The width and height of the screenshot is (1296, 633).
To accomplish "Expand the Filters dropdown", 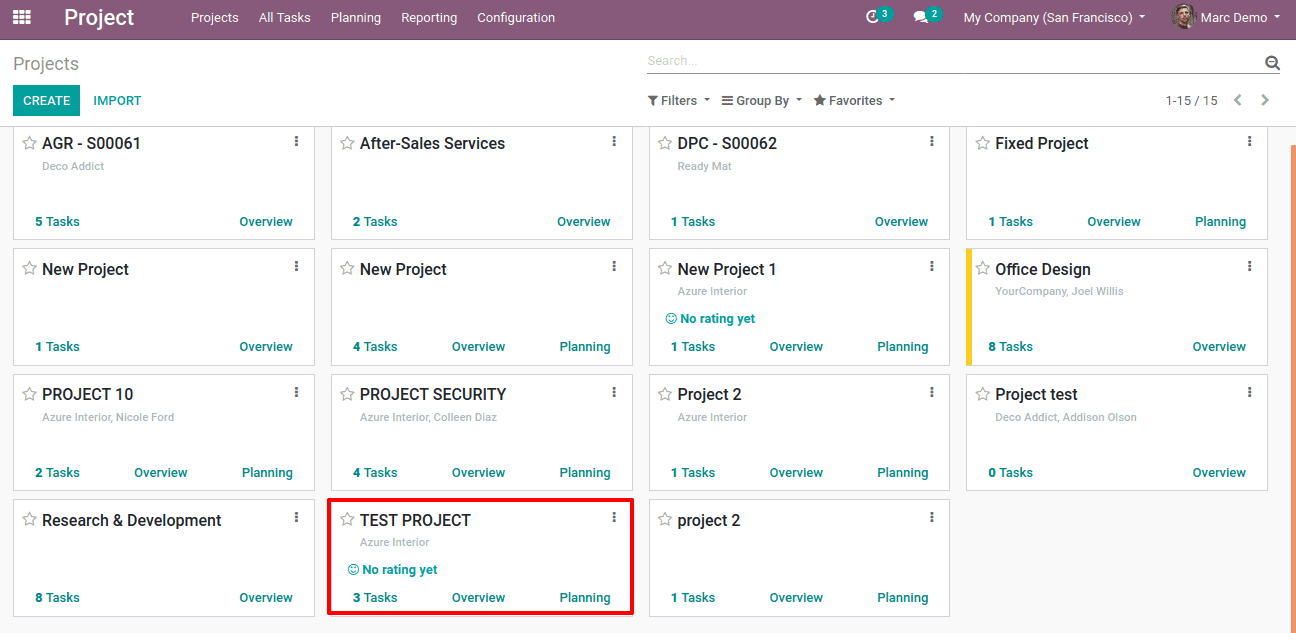I will [678, 100].
